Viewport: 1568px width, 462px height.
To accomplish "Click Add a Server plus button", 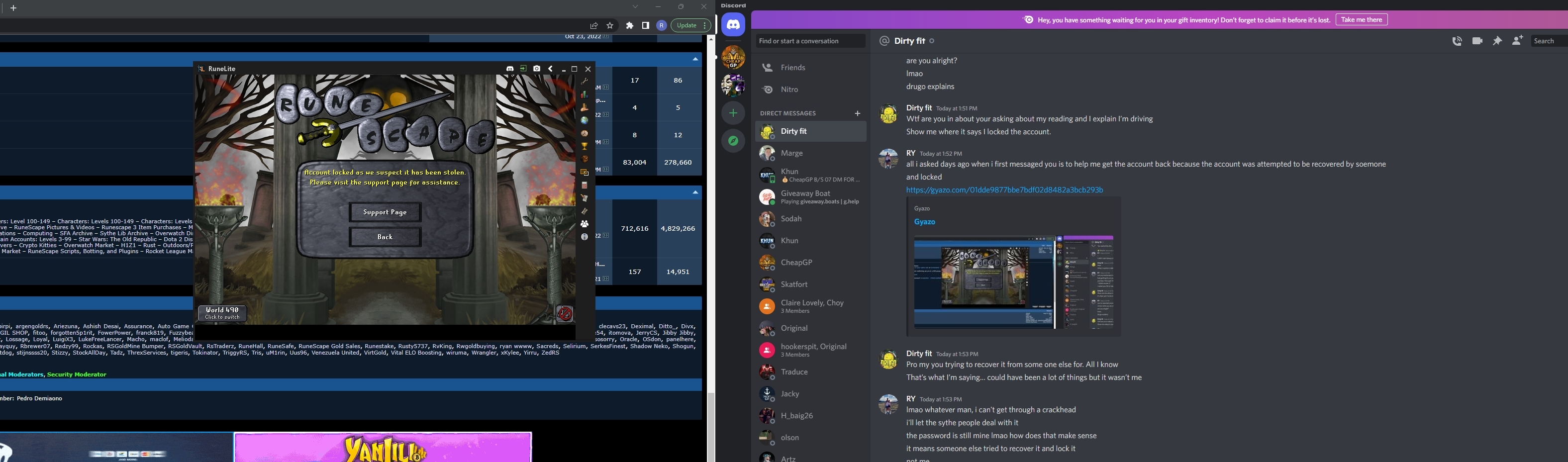I will 733,113.
